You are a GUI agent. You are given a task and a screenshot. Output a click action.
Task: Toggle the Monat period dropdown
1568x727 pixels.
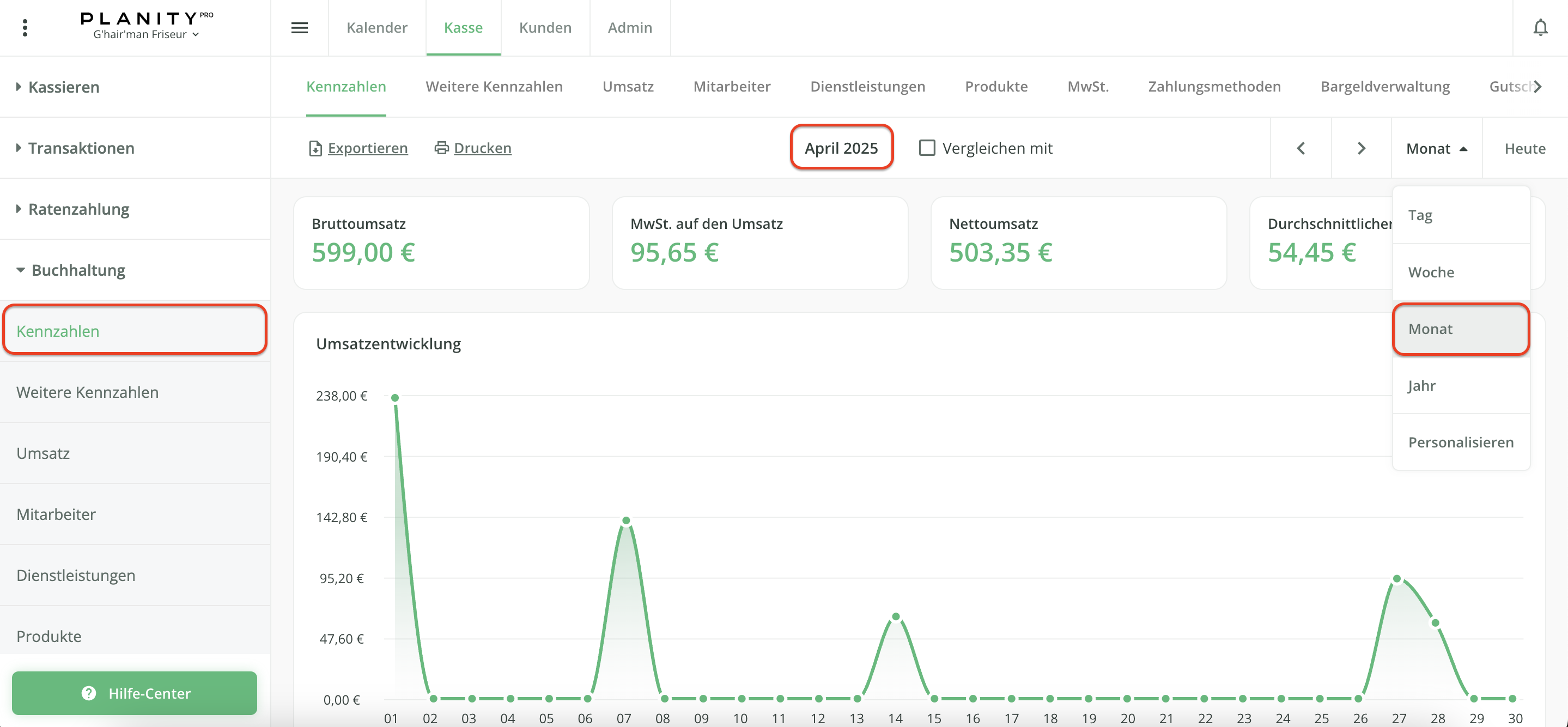(1436, 149)
